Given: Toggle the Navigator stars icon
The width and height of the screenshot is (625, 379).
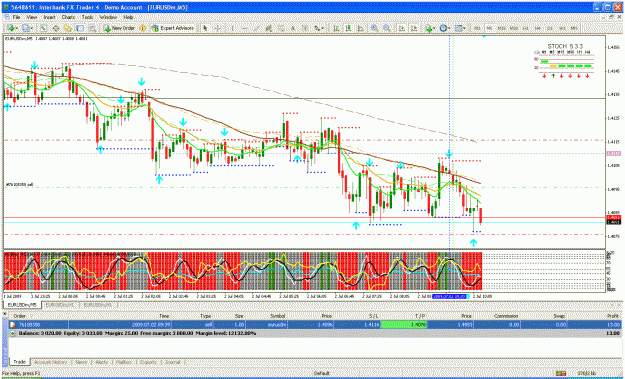Looking at the screenshot, I should click(x=67, y=28).
